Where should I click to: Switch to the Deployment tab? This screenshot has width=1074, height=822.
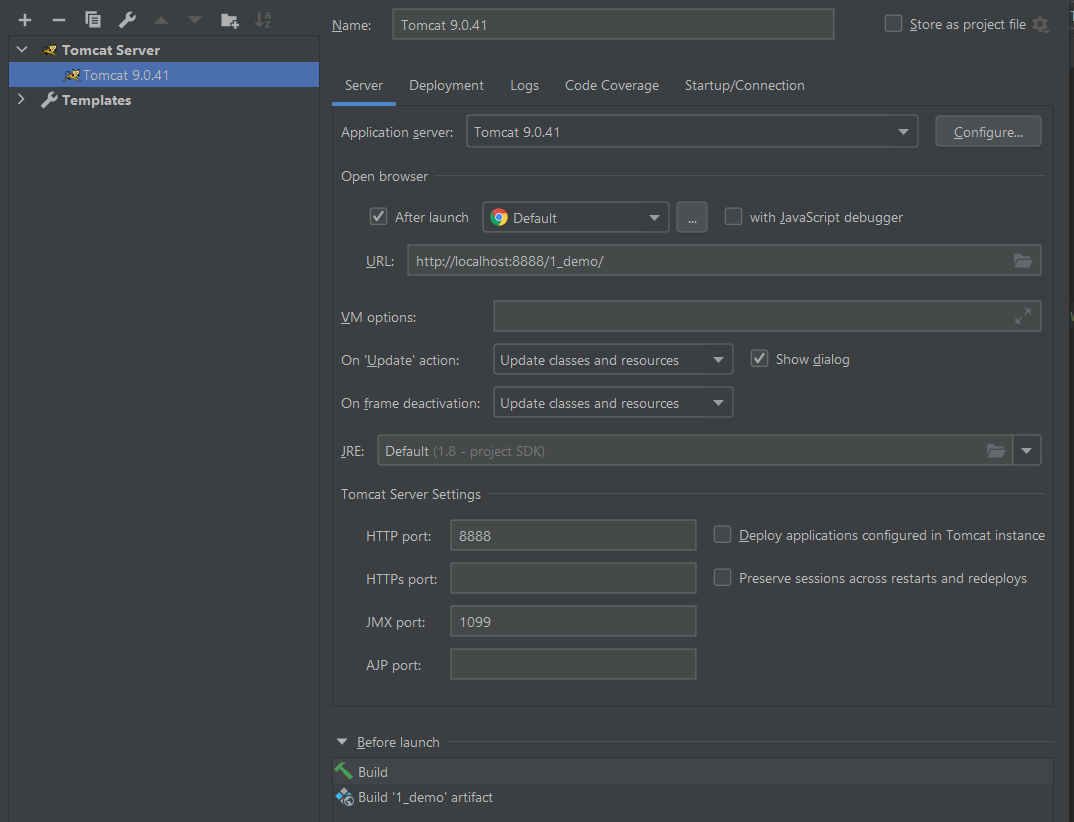(x=446, y=85)
